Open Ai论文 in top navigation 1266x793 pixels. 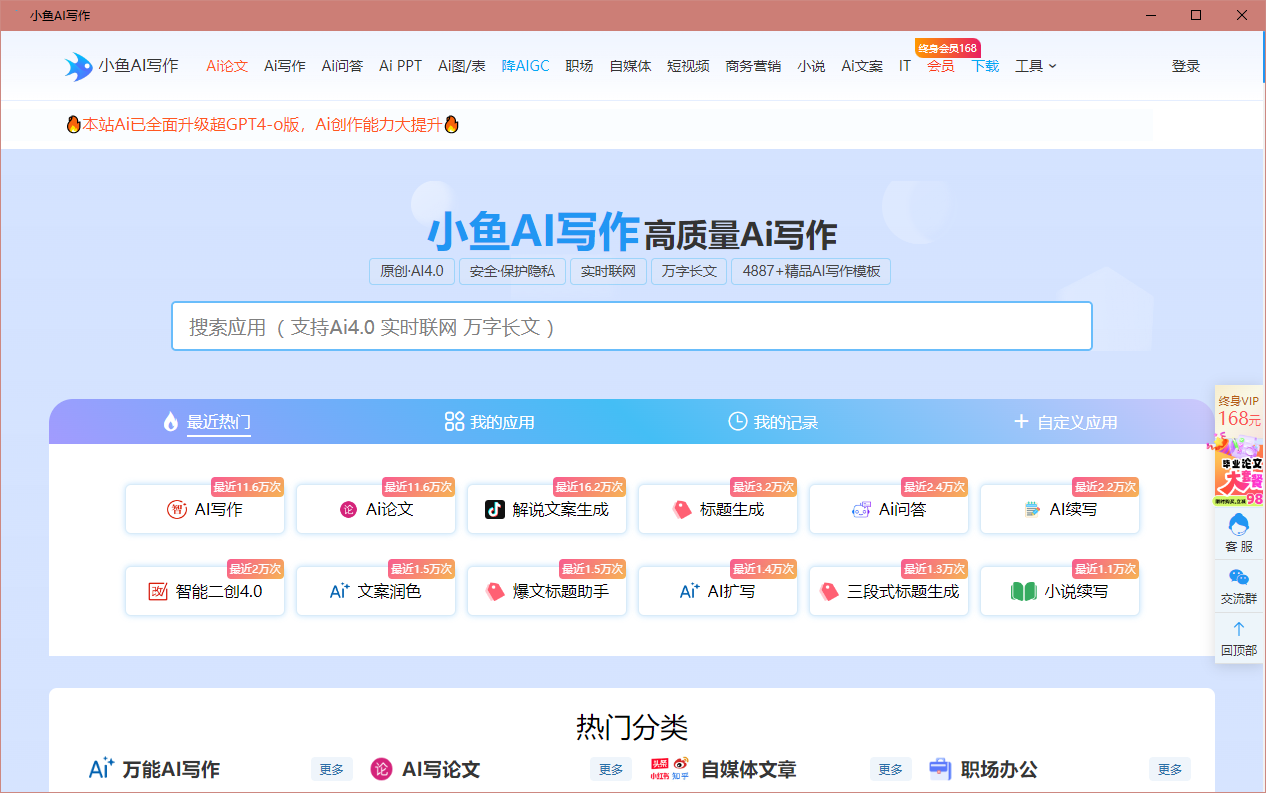[x=227, y=66]
